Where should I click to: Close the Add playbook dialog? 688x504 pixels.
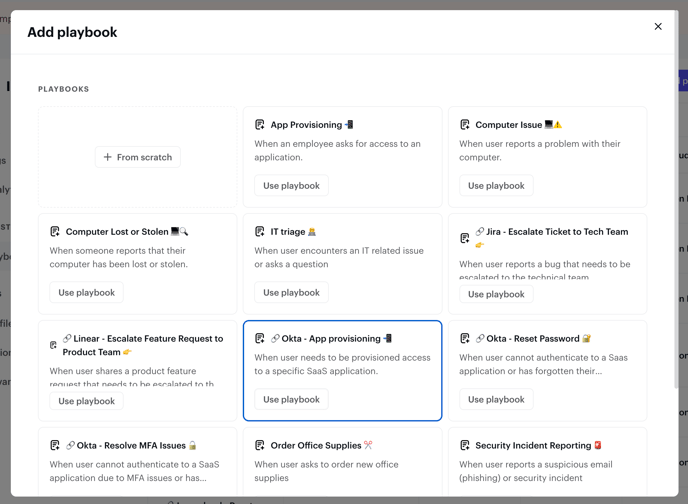point(658,27)
